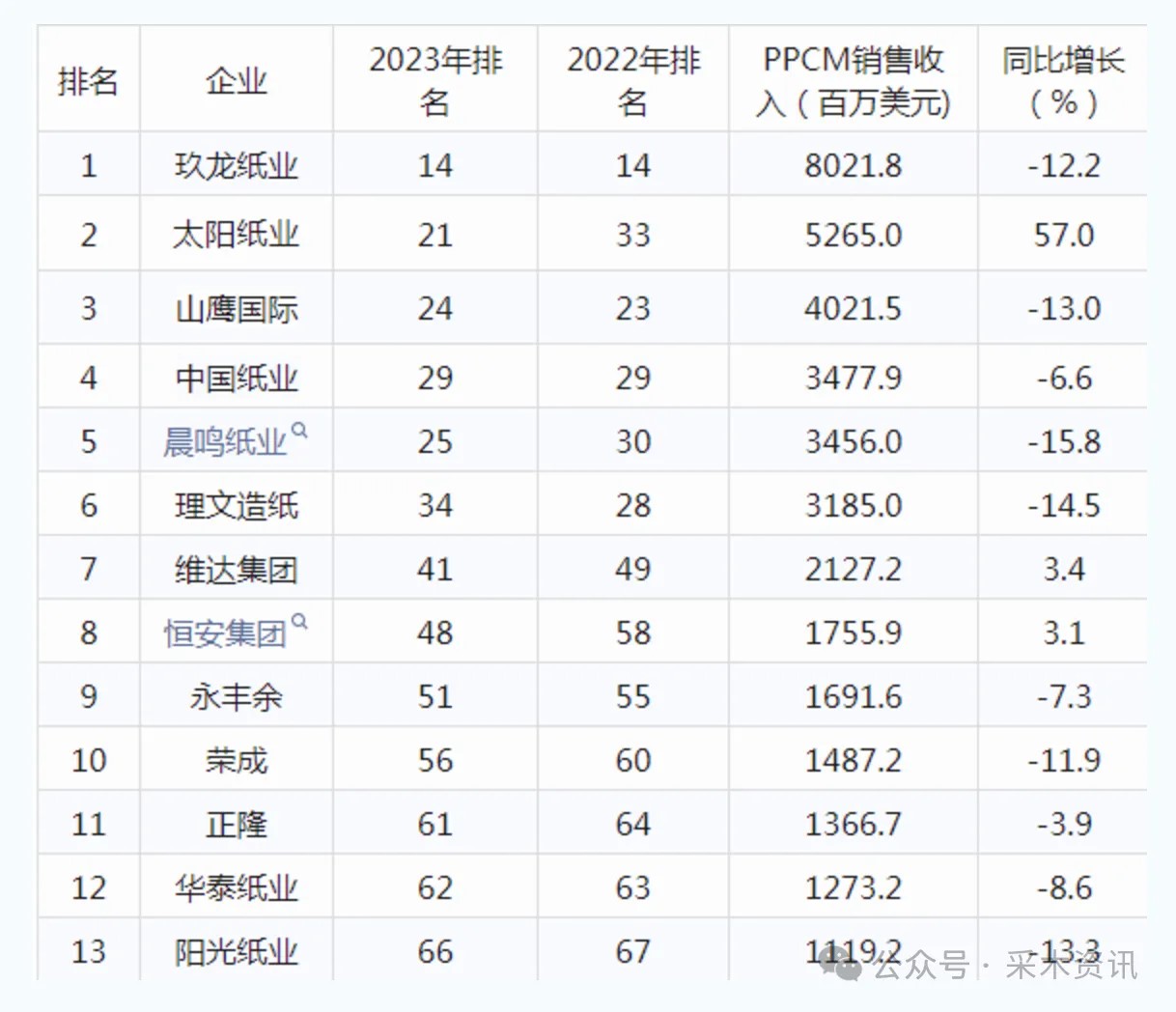Viewport: 1176px width, 1012px height.
Task: Click the 2023年排名 column header
Action: tap(434, 79)
